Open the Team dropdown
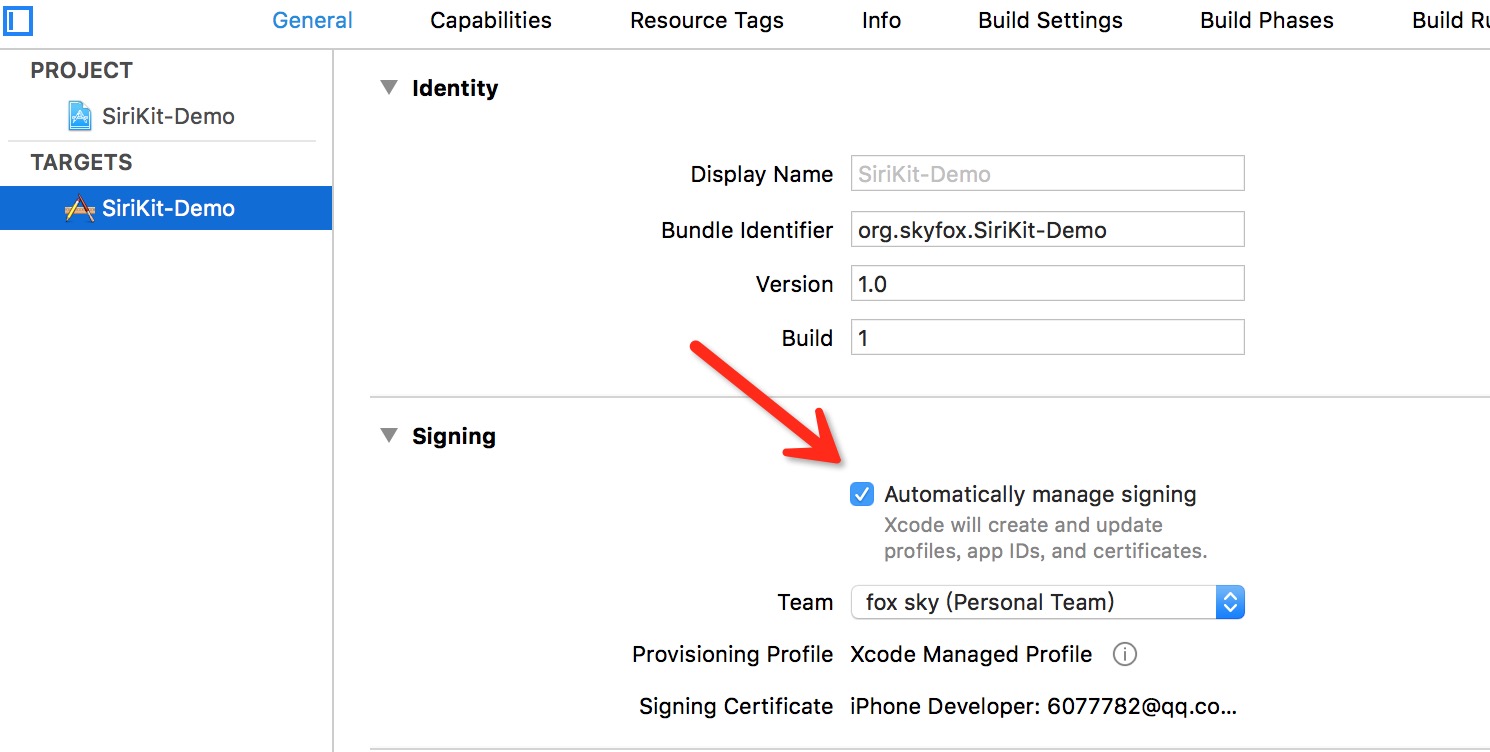The width and height of the screenshot is (1490, 752). 1047,602
